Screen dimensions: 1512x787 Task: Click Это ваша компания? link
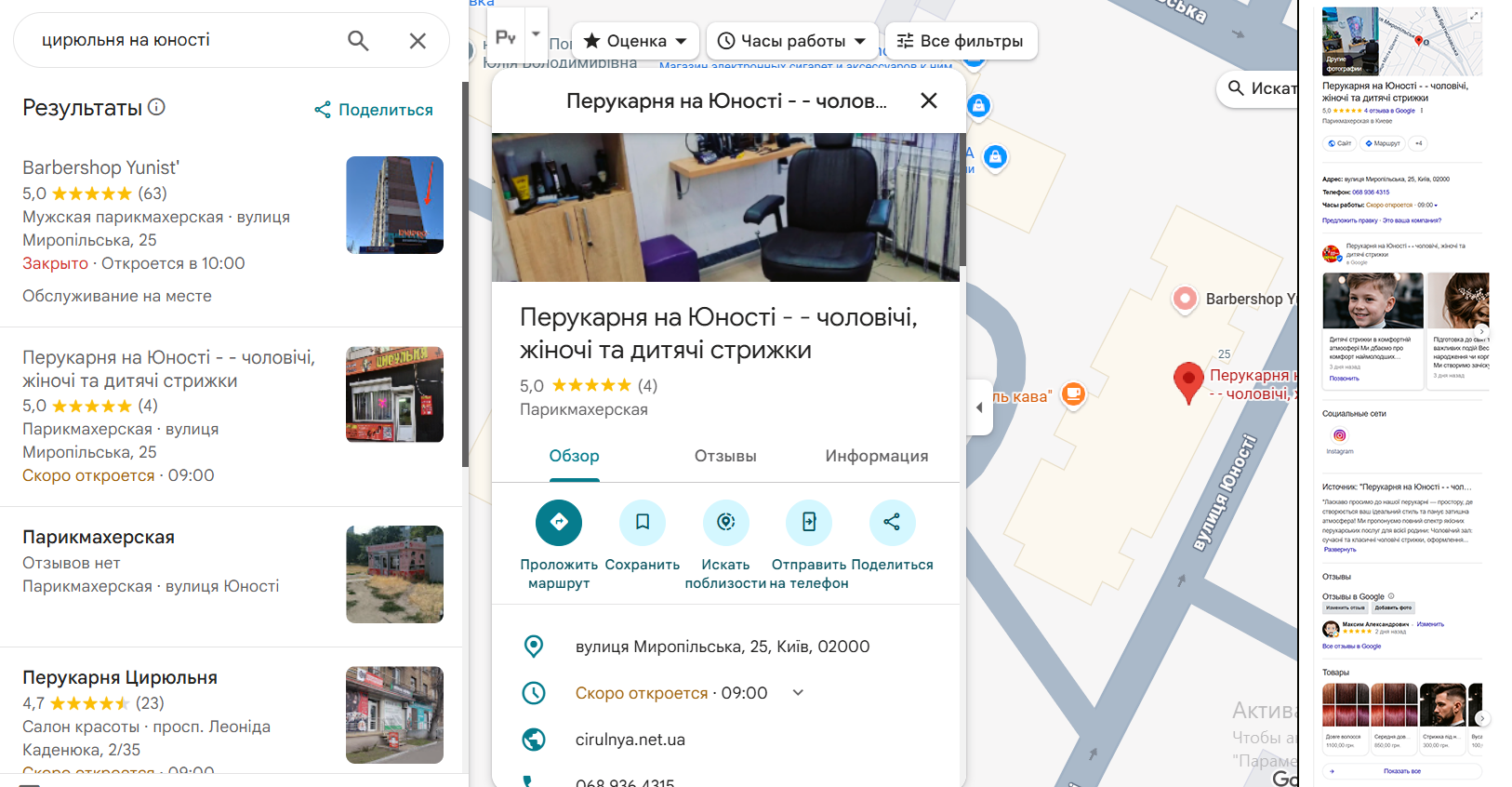(x=1412, y=220)
